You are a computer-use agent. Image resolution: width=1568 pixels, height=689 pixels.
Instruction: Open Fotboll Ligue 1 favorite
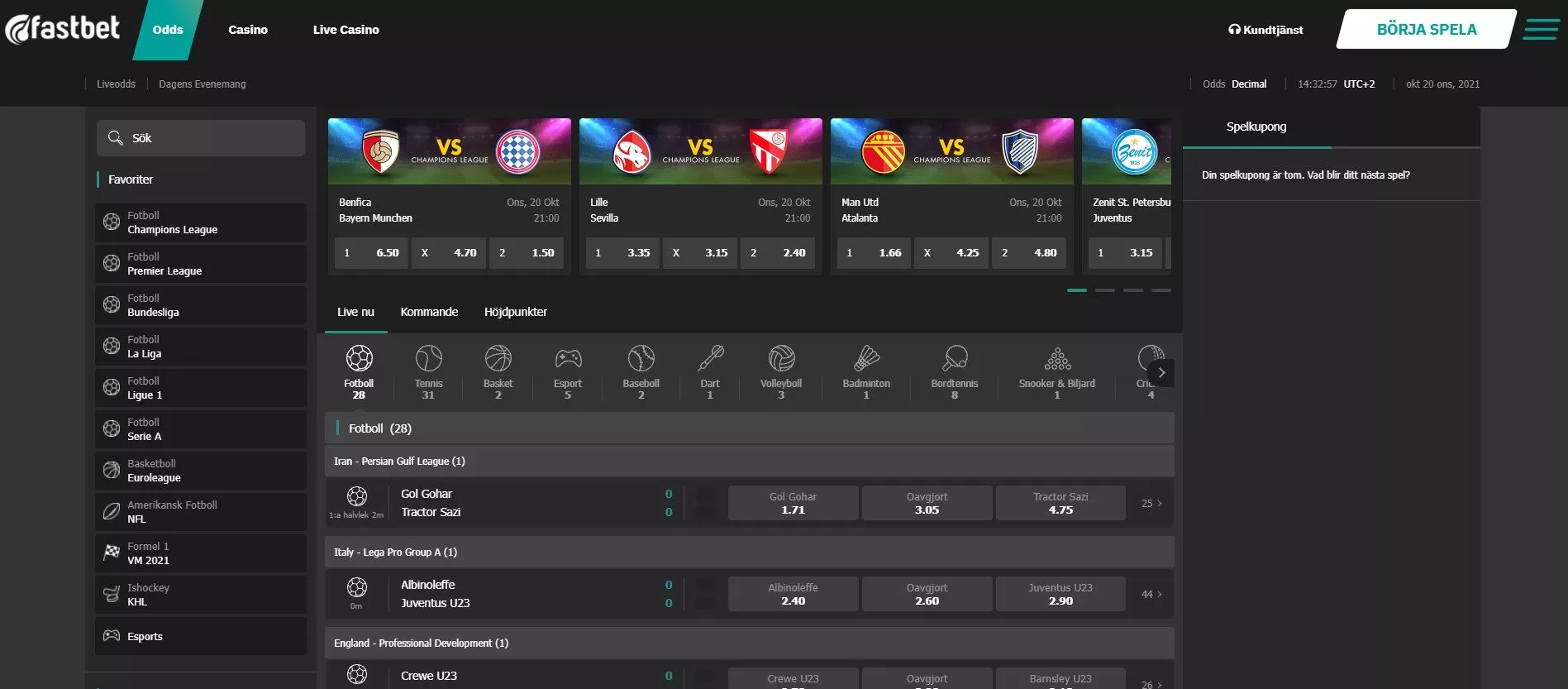coord(201,388)
